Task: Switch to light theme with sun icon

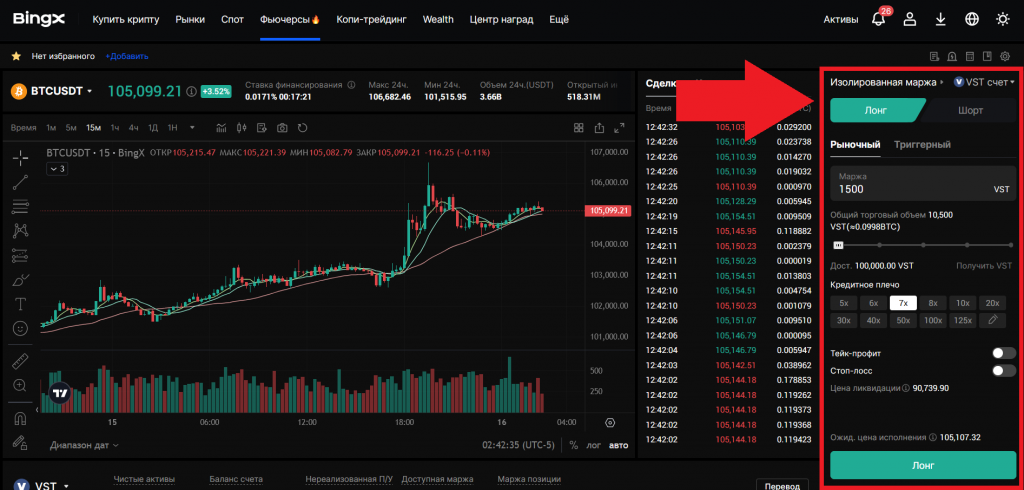Action: click(1002, 20)
